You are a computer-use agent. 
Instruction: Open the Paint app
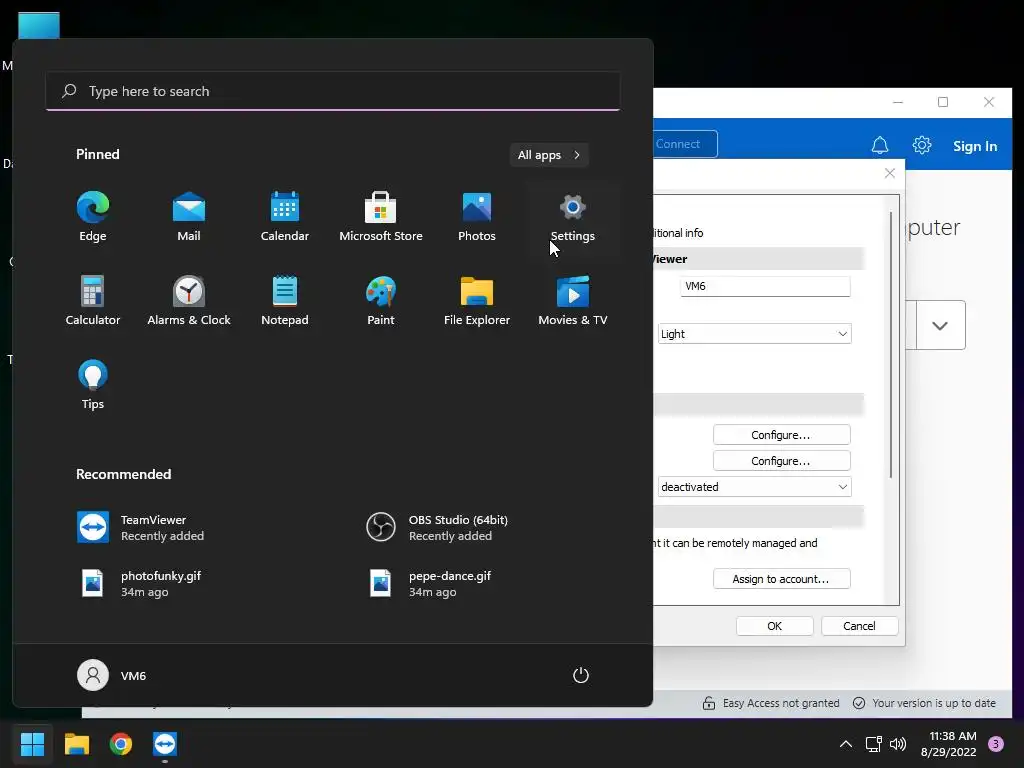pyautogui.click(x=381, y=301)
